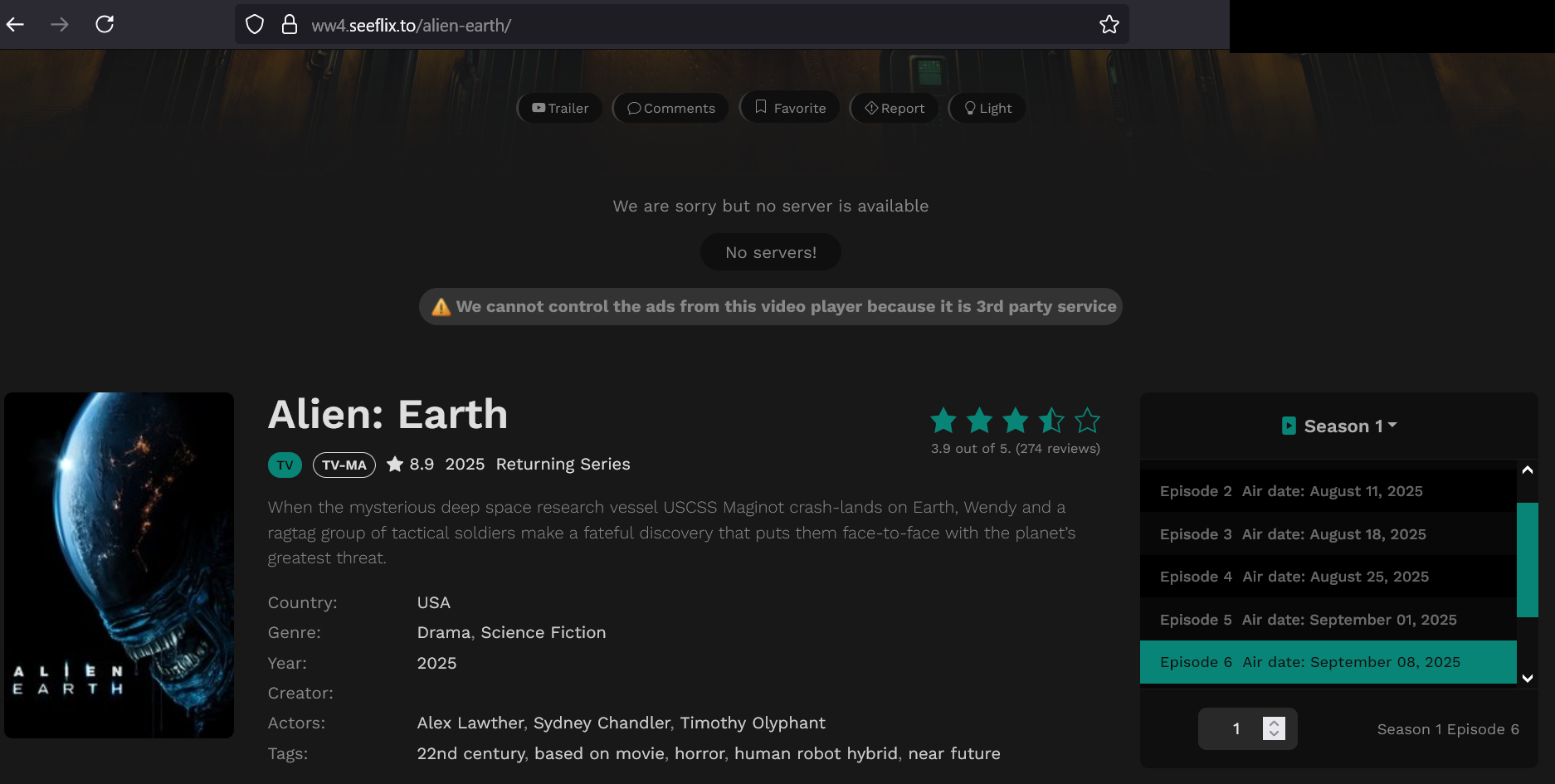Select Episode 5 aired September 01, 2025
1555x784 pixels.
1328,620
